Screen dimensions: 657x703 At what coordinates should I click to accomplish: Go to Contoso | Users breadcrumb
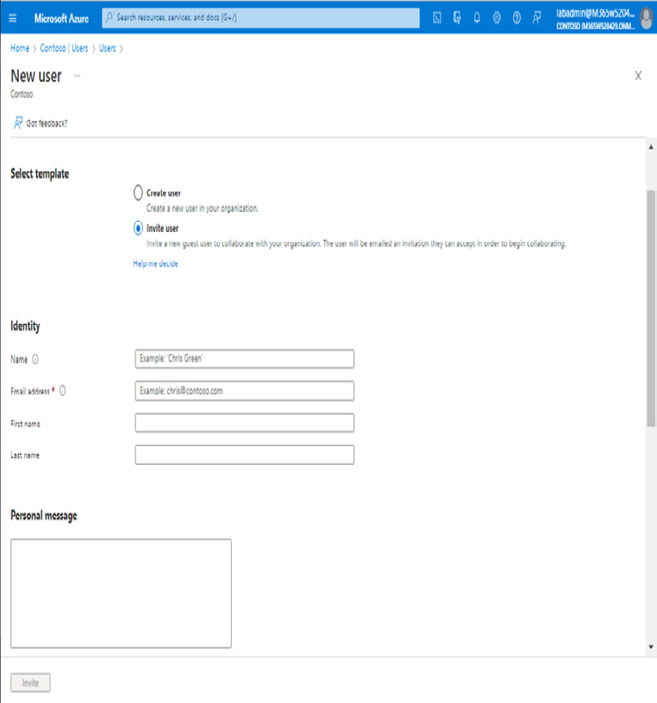(x=64, y=48)
